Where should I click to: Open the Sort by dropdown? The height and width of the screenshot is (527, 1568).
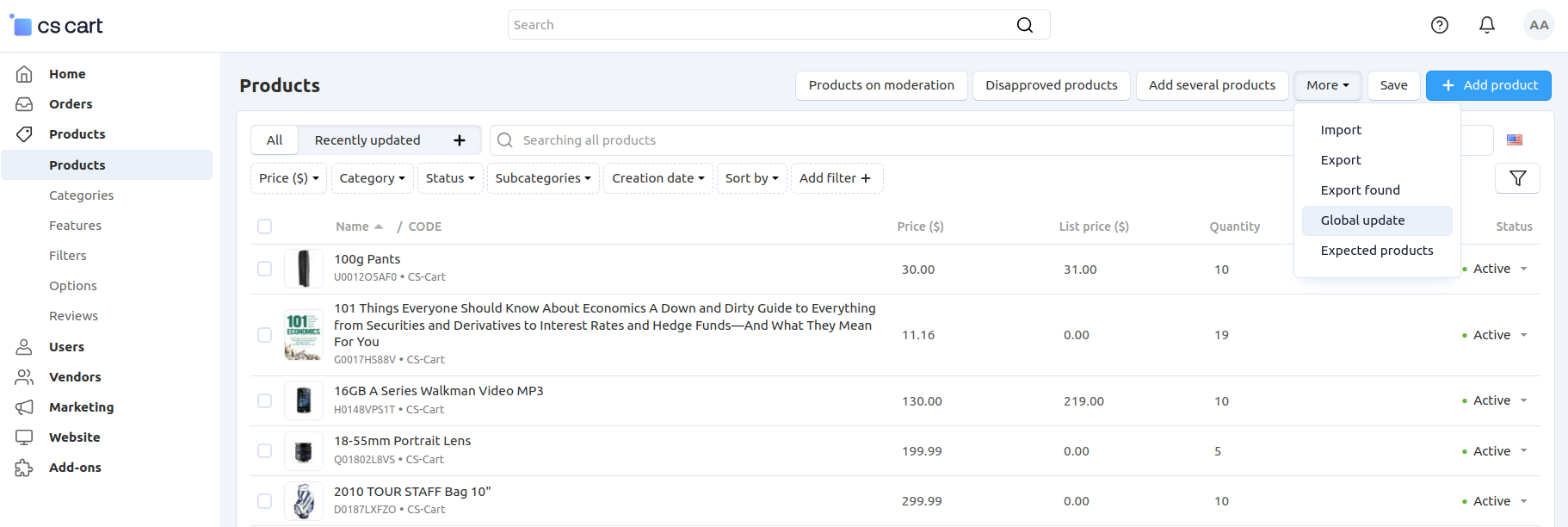tap(752, 178)
